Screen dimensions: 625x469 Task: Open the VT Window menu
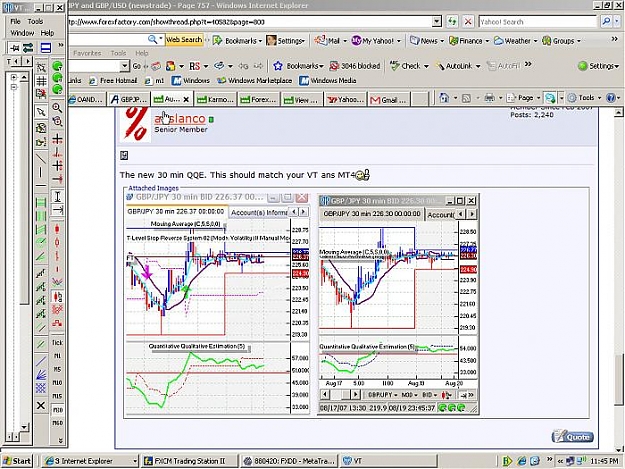pyautogui.click(x=22, y=33)
